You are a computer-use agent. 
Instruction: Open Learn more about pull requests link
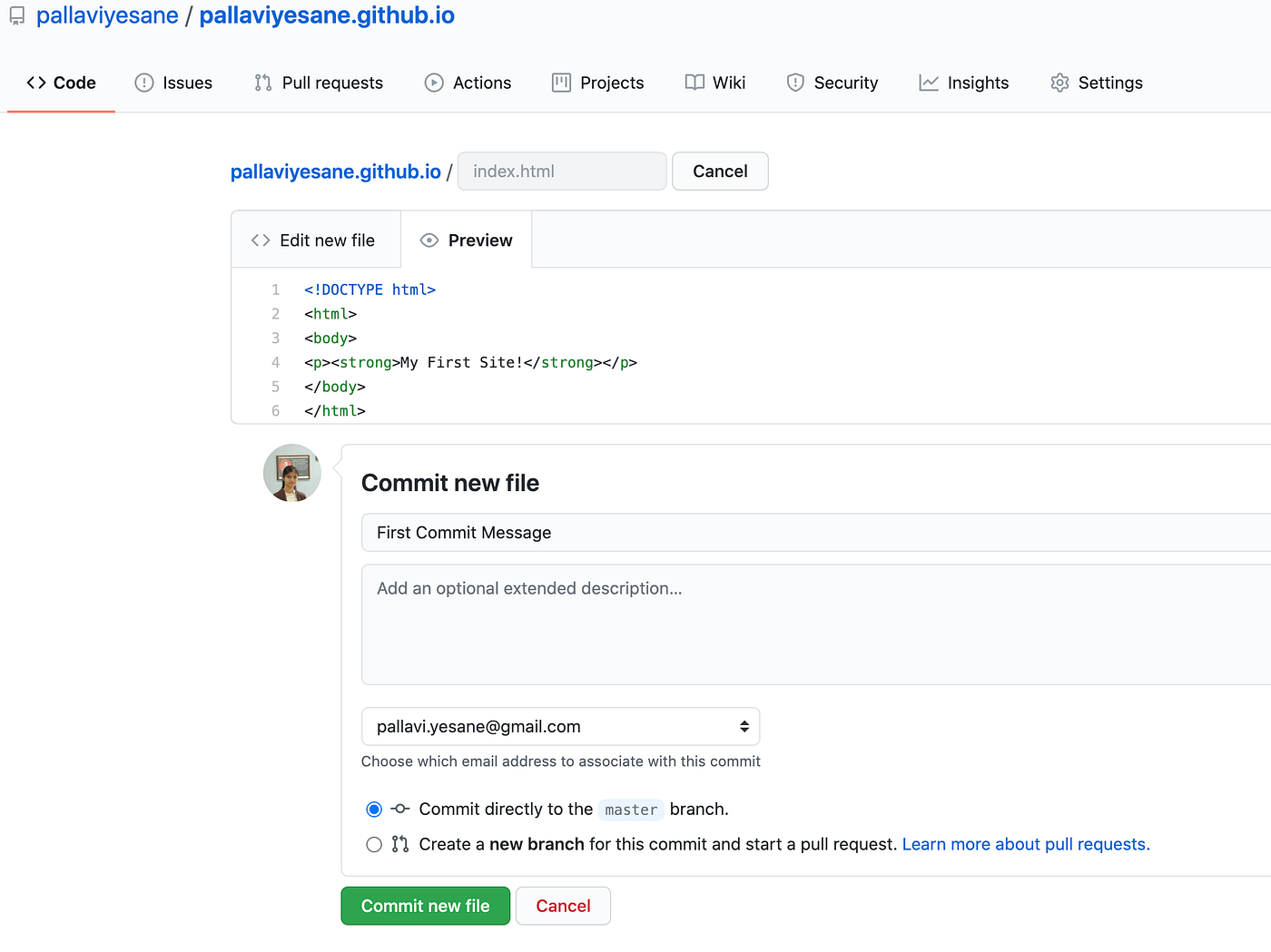1026,844
